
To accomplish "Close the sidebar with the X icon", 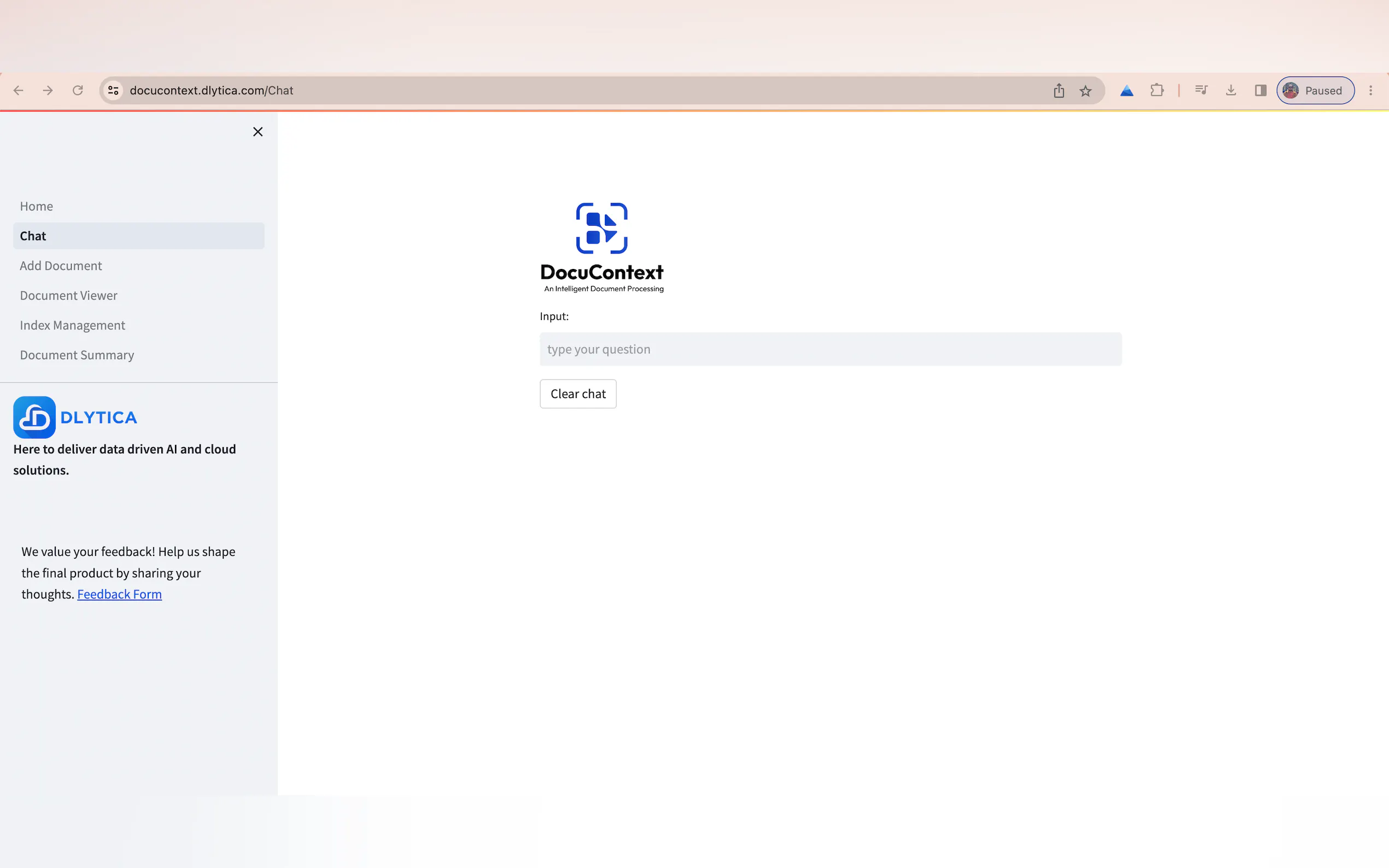I will pos(258,132).
